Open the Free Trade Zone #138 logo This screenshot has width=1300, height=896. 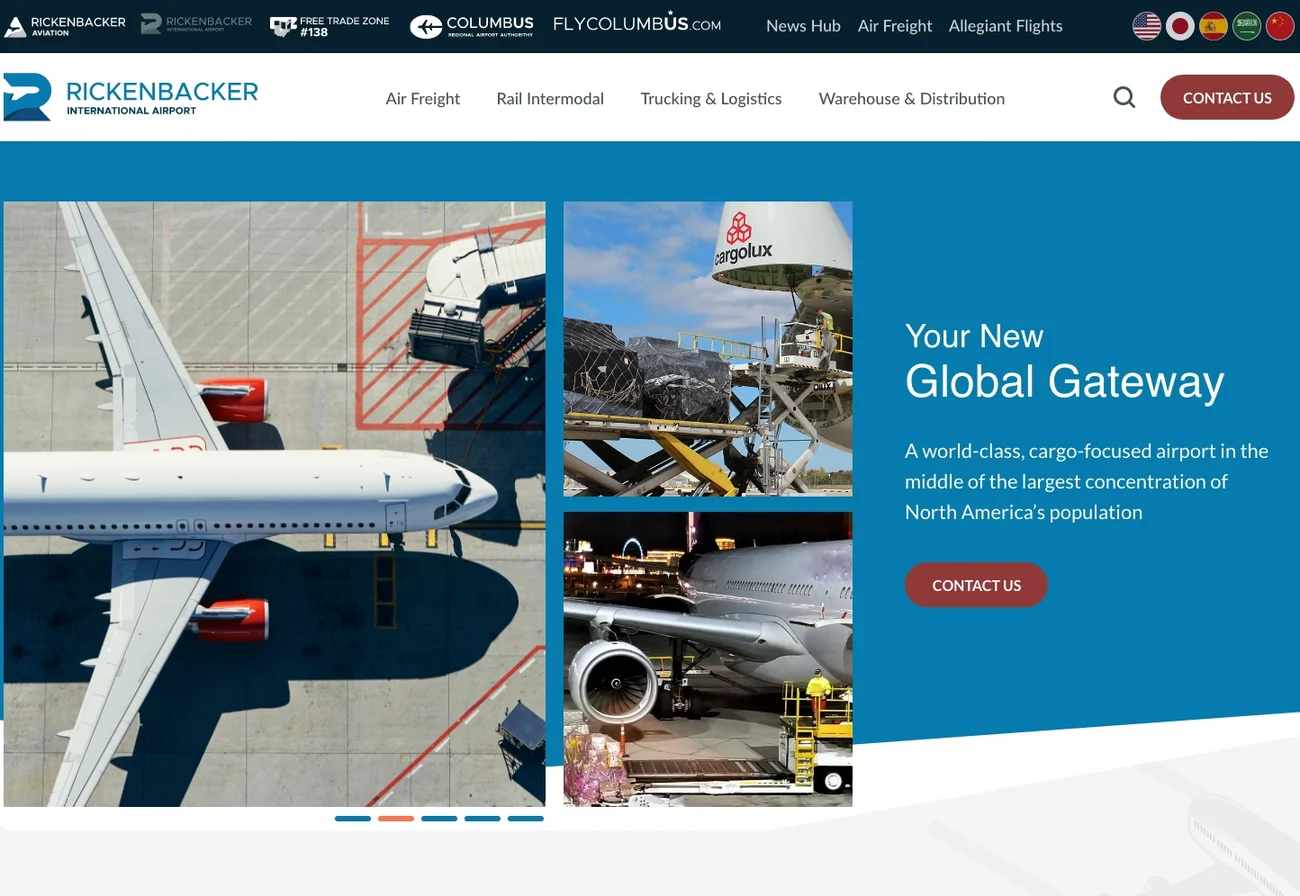point(330,26)
